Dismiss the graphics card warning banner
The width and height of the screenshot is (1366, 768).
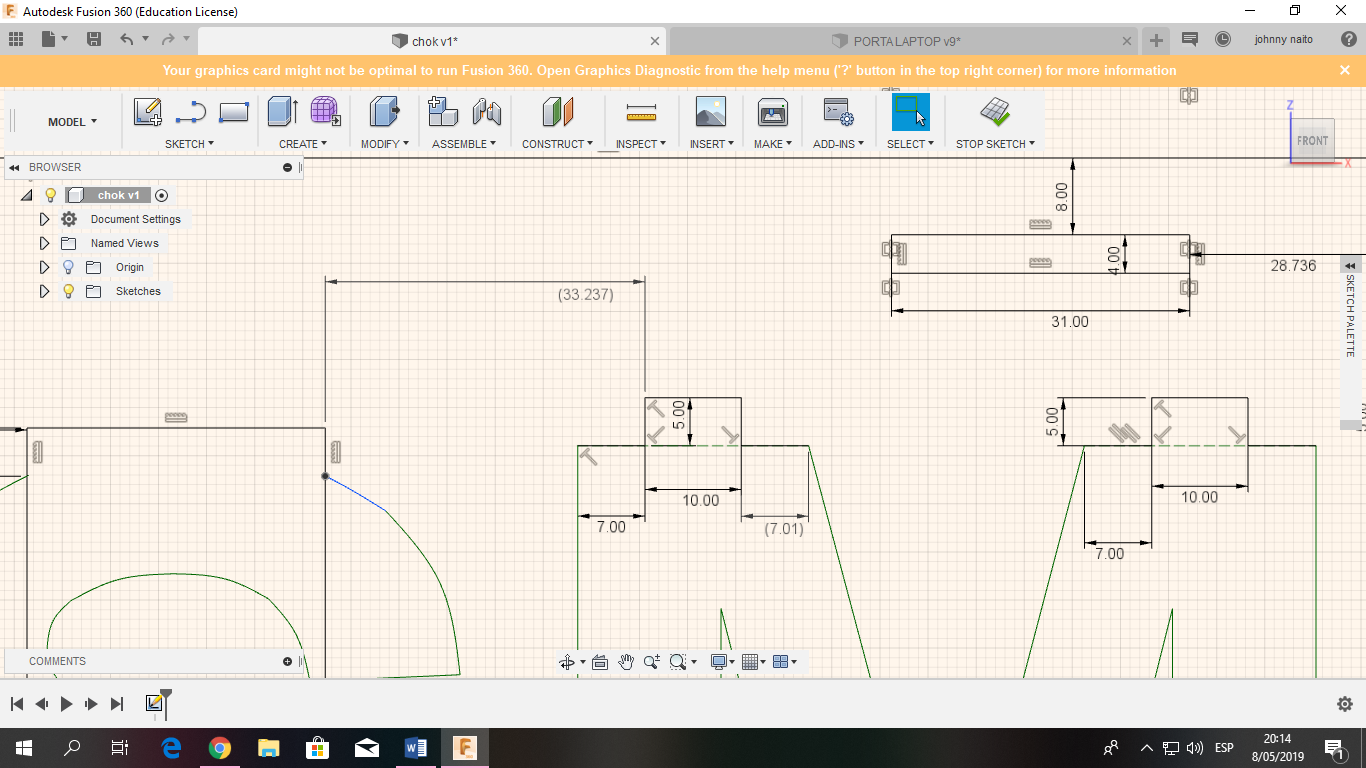1345,70
